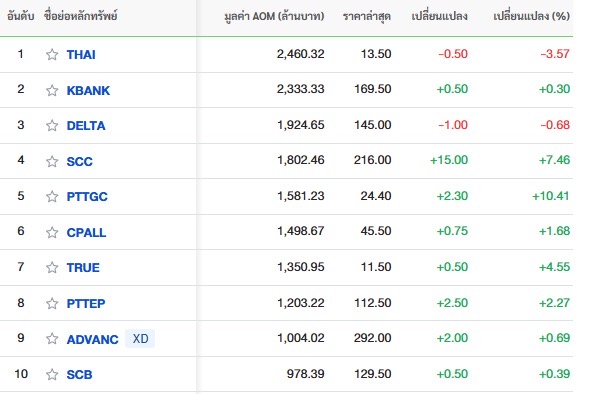This screenshot has width=590, height=394.
Task: Star the SCC stock row
Action: click(52, 161)
